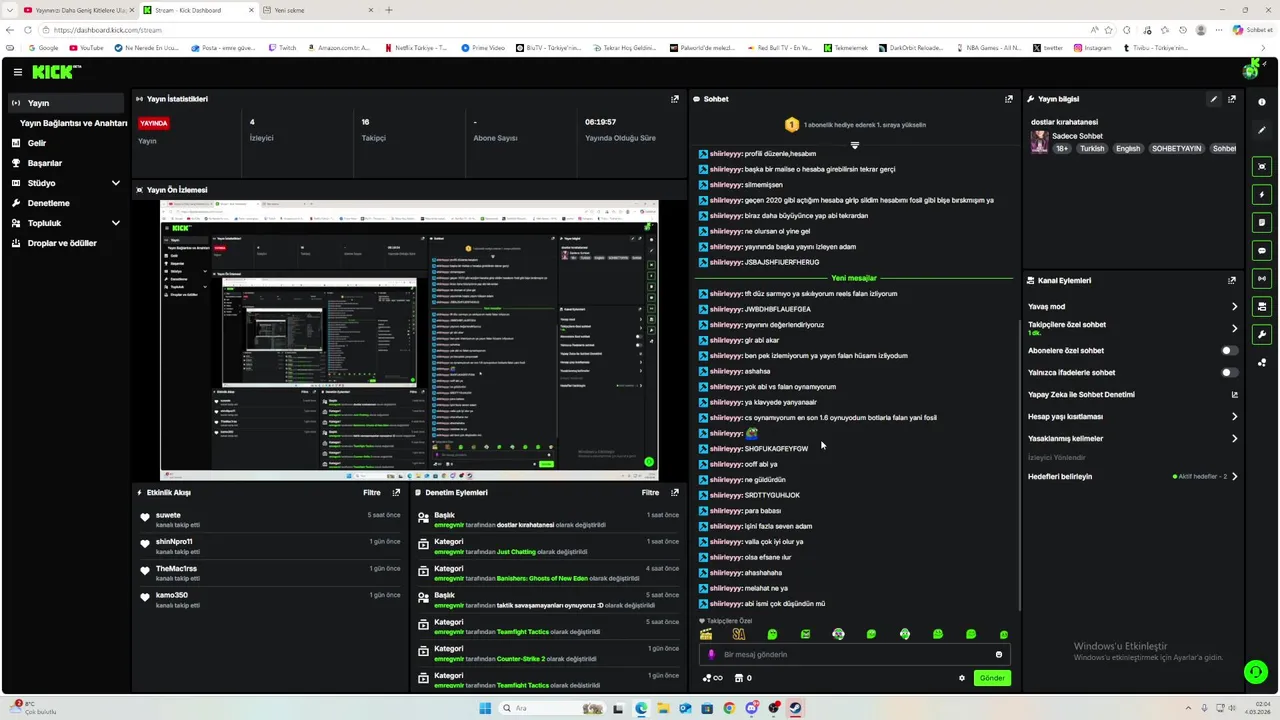Open the hamburger menu next to Kick logo
Viewport: 1280px width, 720px height.
[18, 72]
